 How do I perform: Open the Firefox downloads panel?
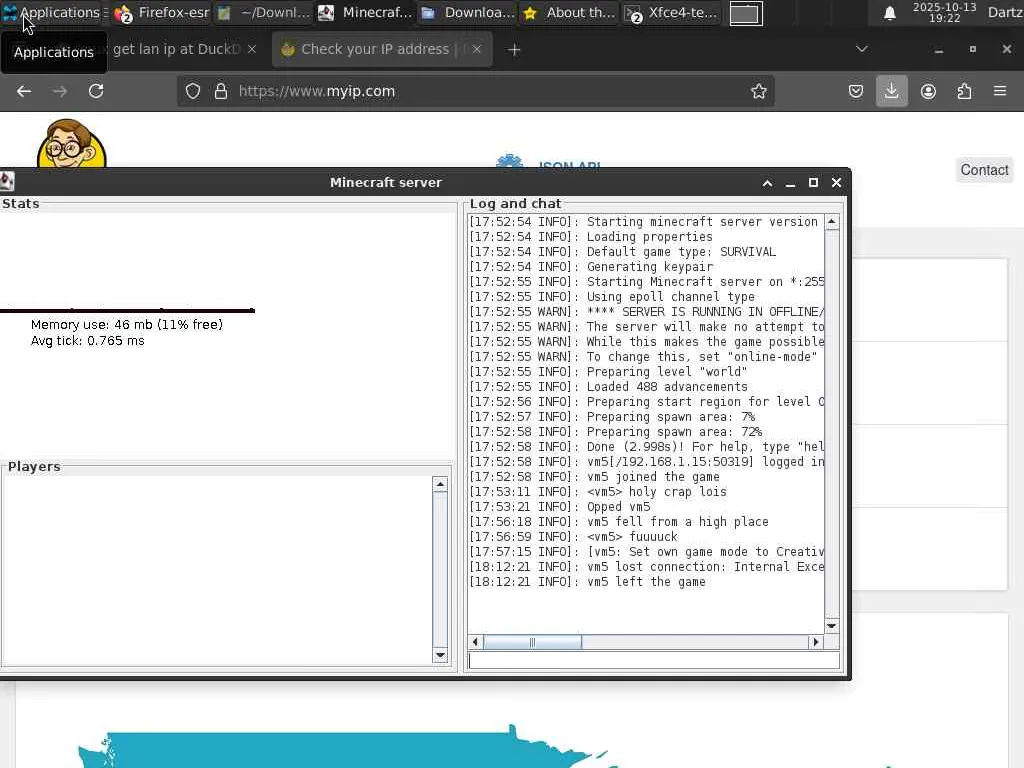pyautogui.click(x=891, y=91)
